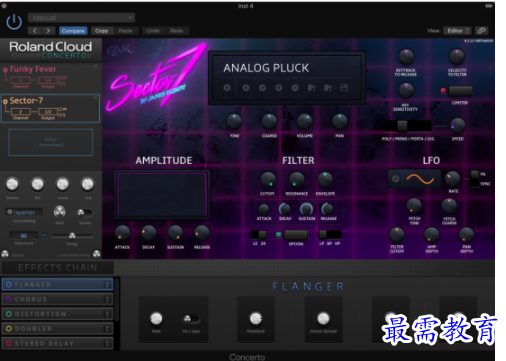
Task: Open the View Editor dropdown
Action: (457, 31)
